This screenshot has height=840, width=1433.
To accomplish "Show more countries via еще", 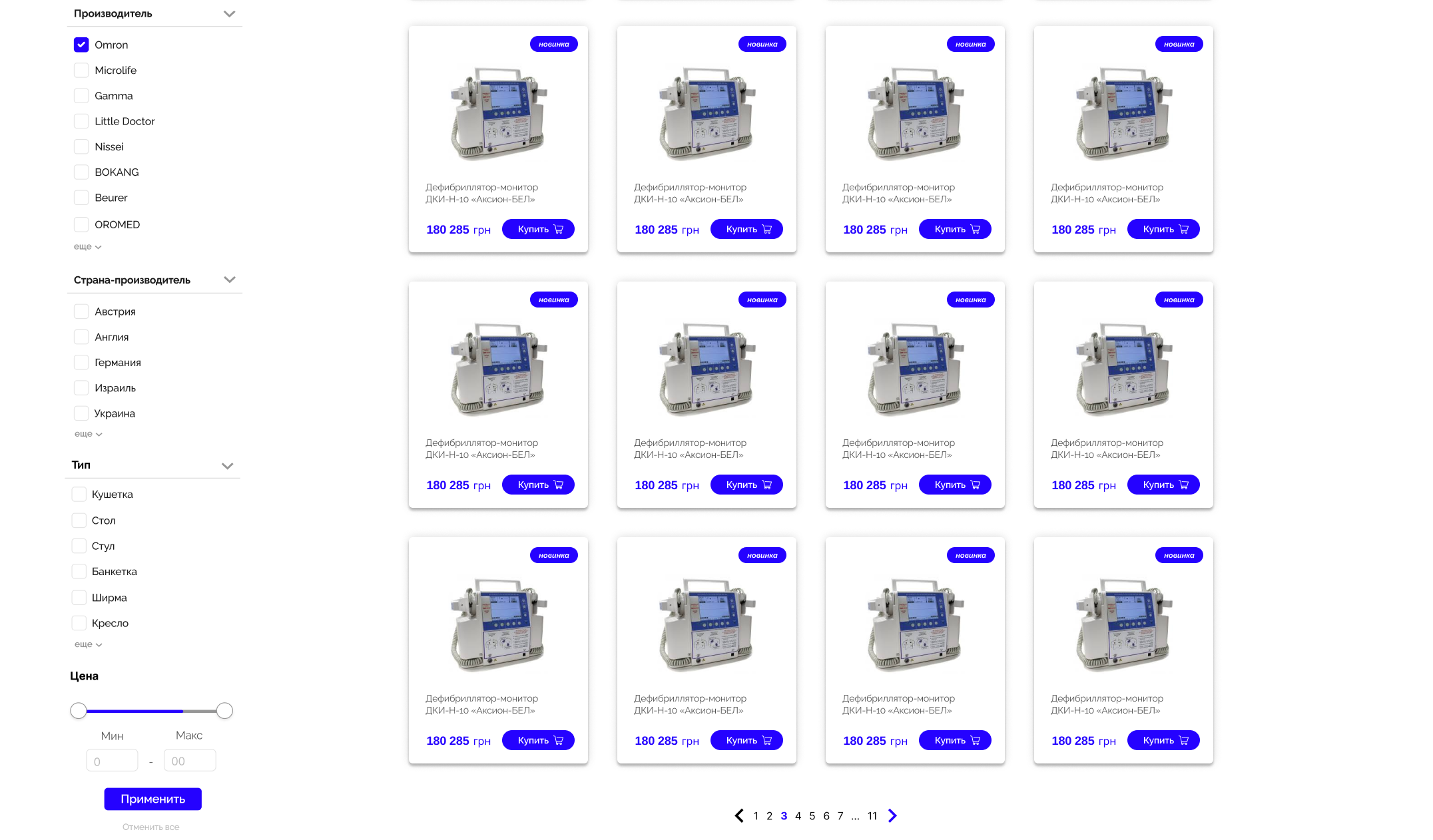I will pyautogui.click(x=88, y=433).
